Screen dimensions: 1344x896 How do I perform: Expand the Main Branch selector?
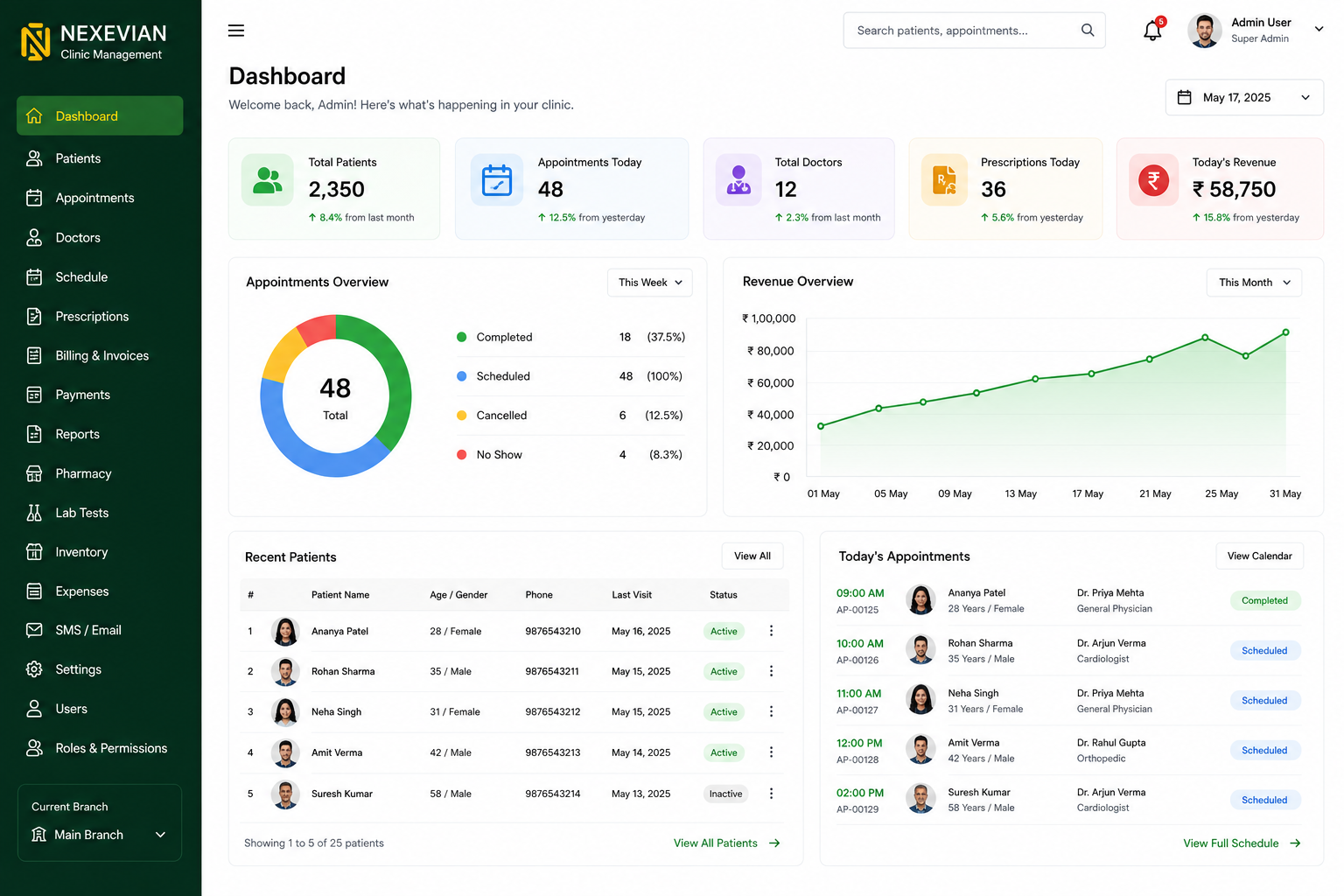click(100, 835)
